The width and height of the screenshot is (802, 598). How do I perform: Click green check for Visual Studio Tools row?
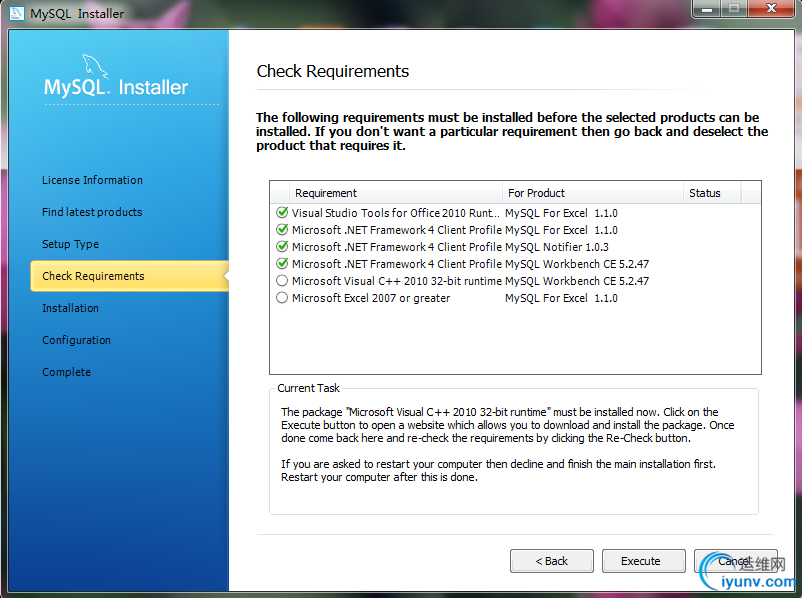282,212
